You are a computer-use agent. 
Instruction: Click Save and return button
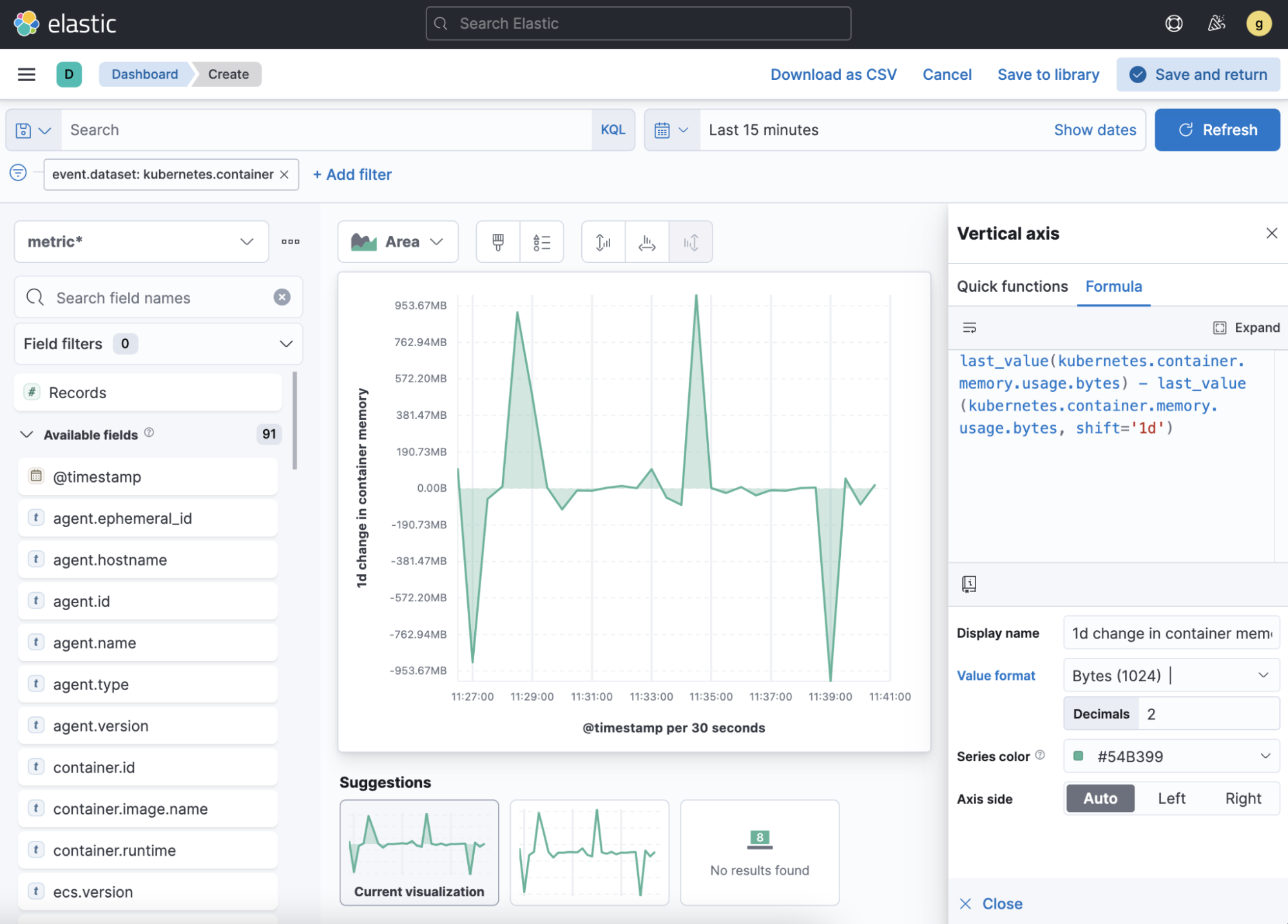(x=1198, y=75)
